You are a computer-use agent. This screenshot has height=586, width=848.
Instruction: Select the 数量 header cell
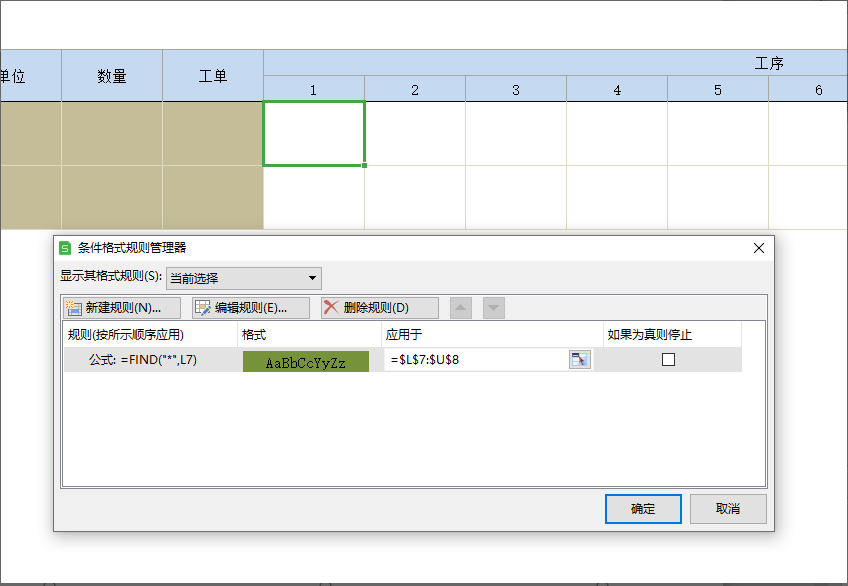tap(112, 76)
